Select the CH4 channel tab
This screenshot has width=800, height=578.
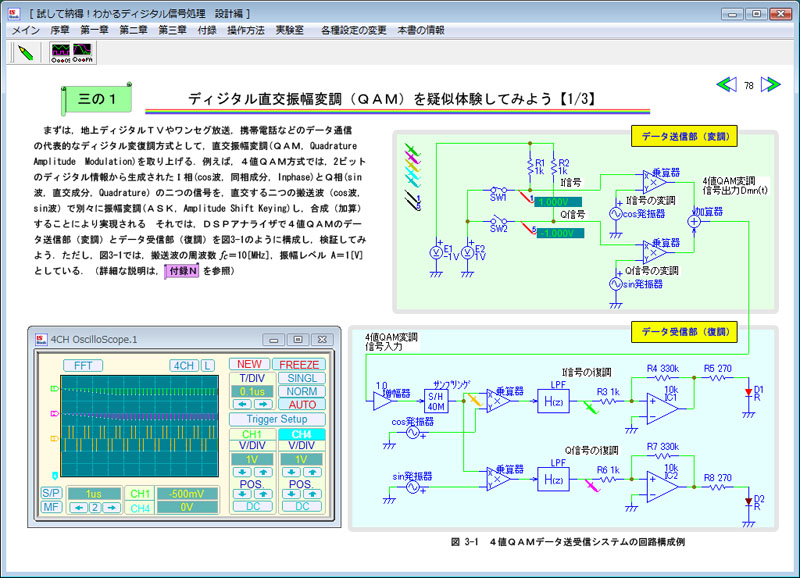pyautogui.click(x=302, y=435)
